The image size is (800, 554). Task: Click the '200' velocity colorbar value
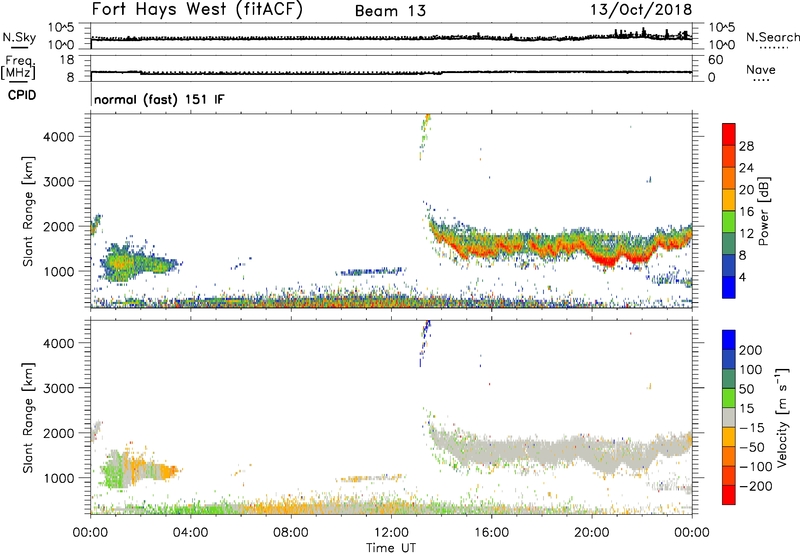point(751,350)
